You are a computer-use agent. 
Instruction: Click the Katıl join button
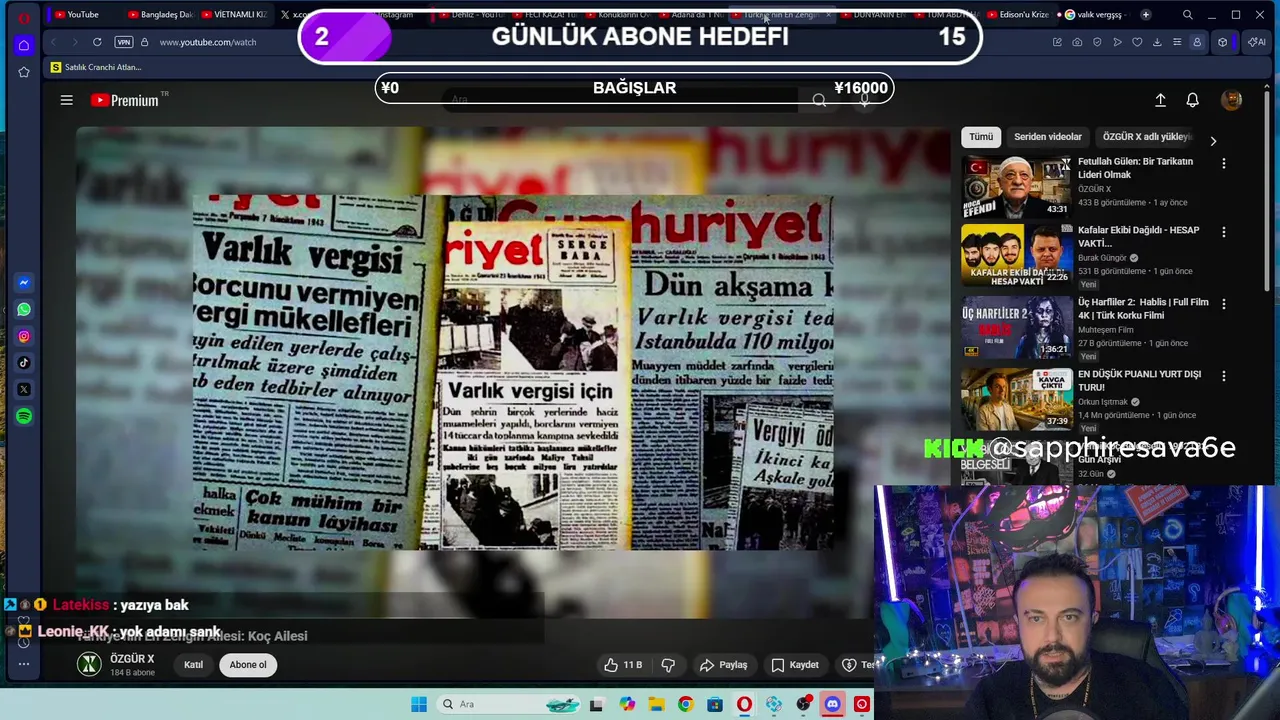pos(193,664)
